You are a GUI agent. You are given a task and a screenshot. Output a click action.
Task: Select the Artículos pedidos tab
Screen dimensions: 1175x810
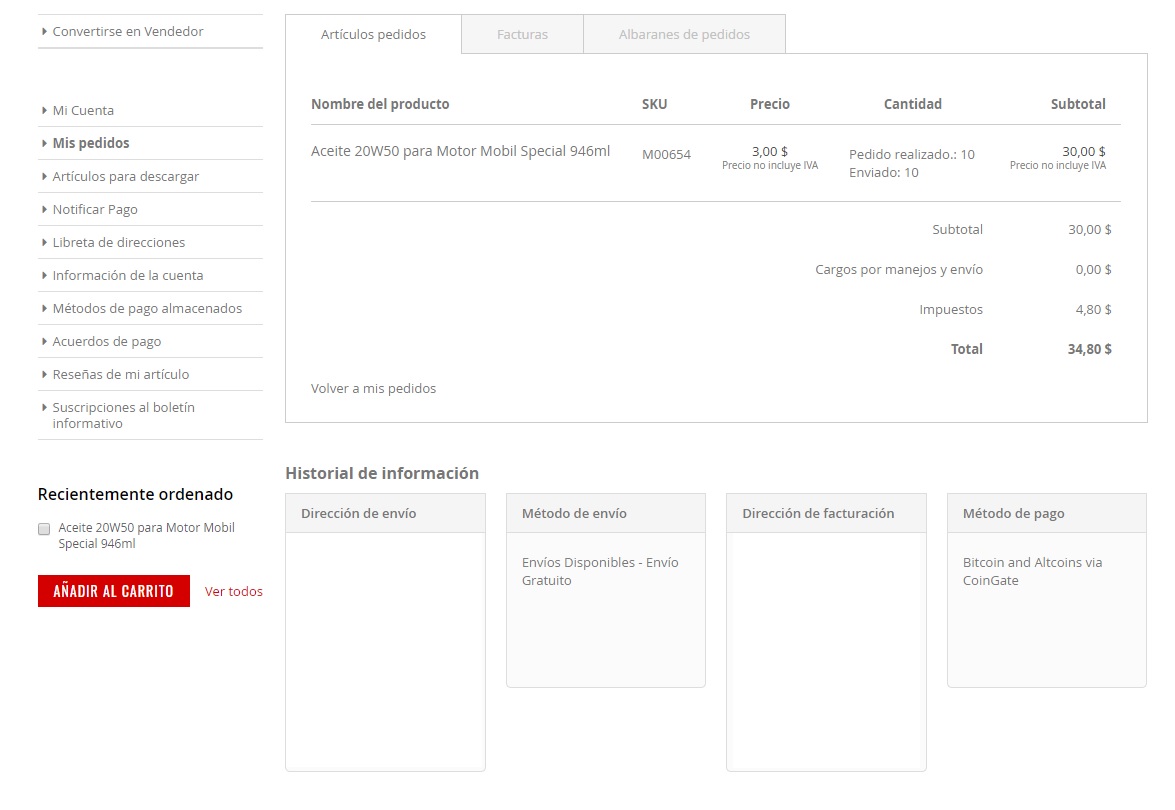click(x=373, y=34)
